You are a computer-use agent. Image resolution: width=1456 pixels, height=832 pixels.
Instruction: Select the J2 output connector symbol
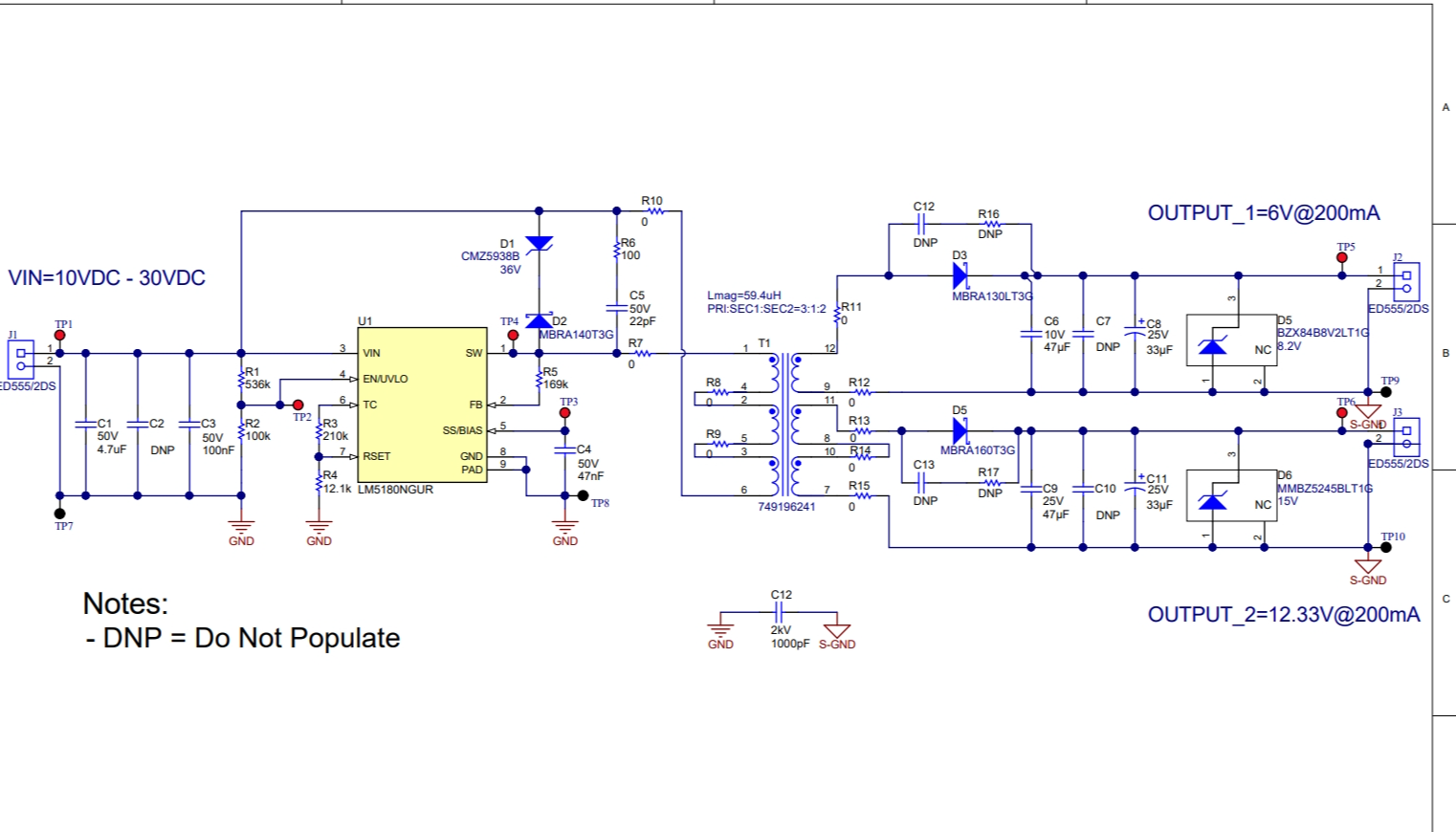click(x=1405, y=281)
